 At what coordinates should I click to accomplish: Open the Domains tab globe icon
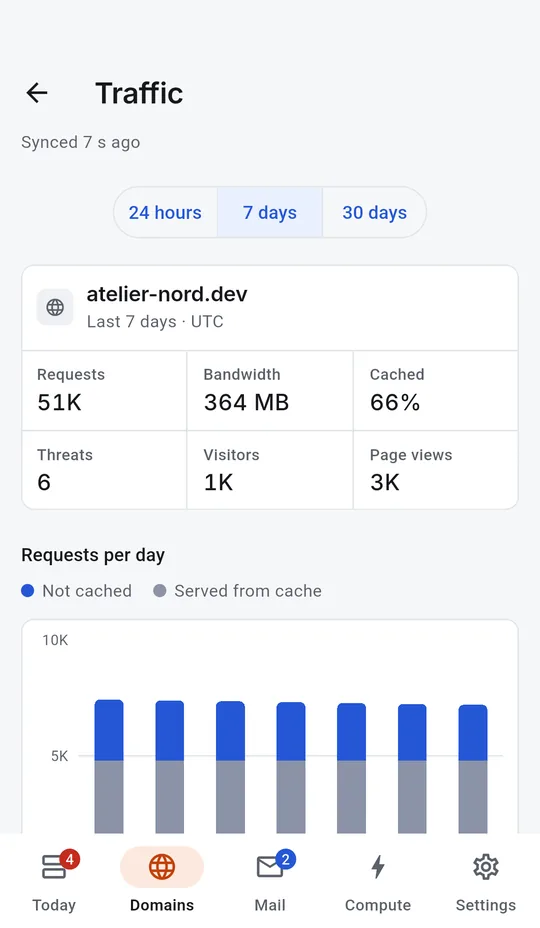pyautogui.click(x=162, y=867)
